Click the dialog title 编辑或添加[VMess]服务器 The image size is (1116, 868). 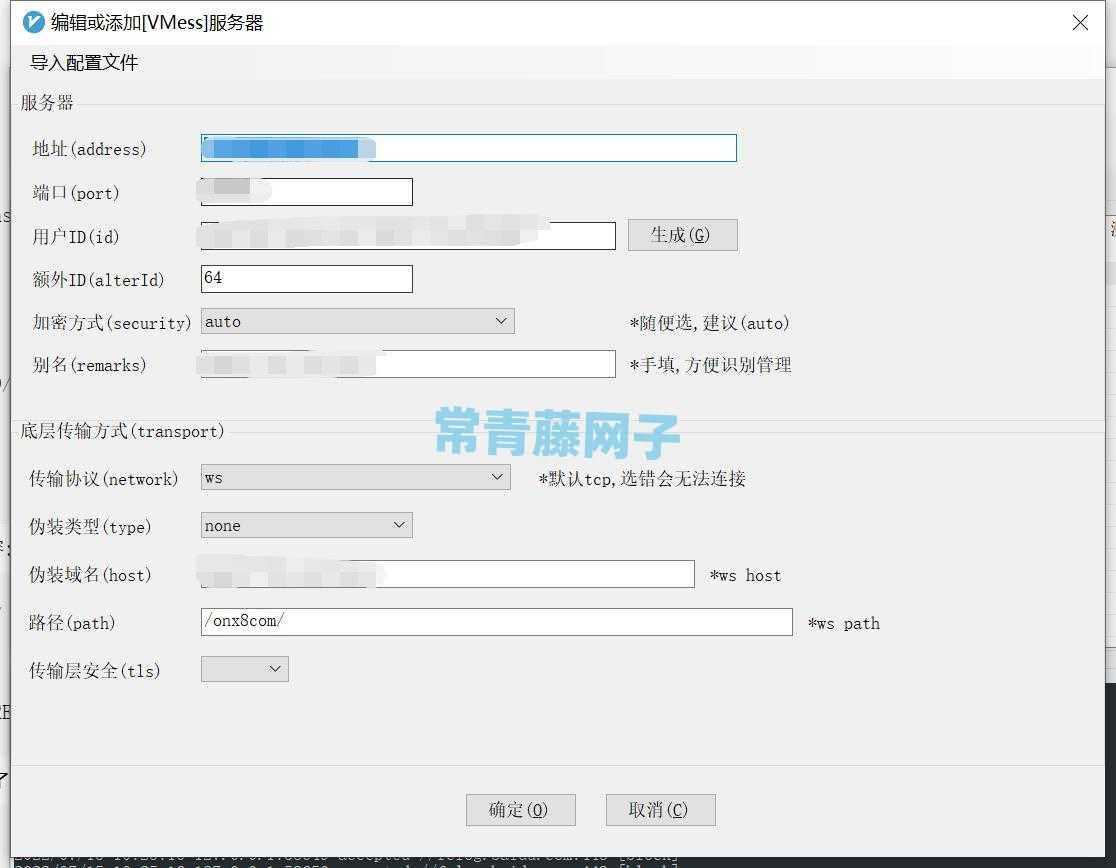click(157, 23)
